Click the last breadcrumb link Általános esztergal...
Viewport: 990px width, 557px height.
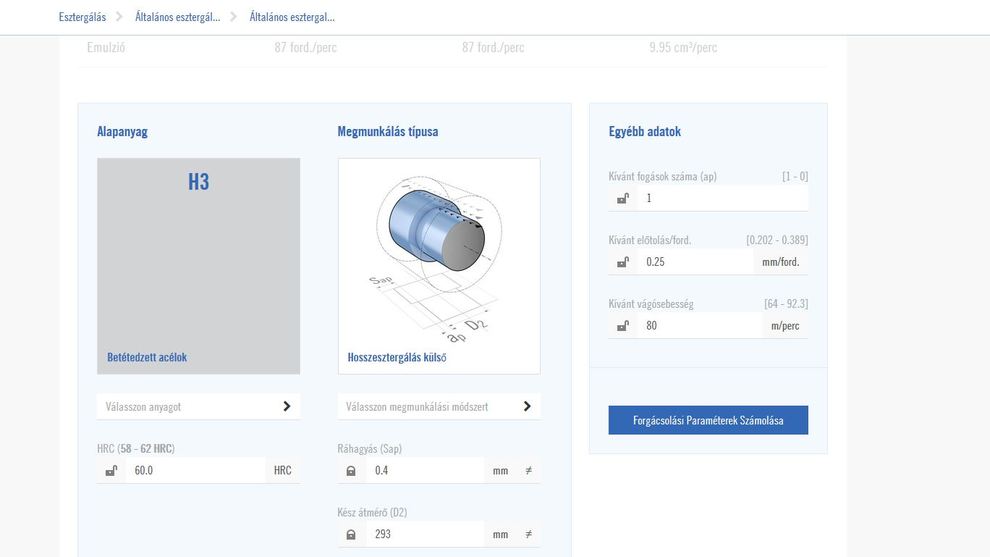coord(292,17)
